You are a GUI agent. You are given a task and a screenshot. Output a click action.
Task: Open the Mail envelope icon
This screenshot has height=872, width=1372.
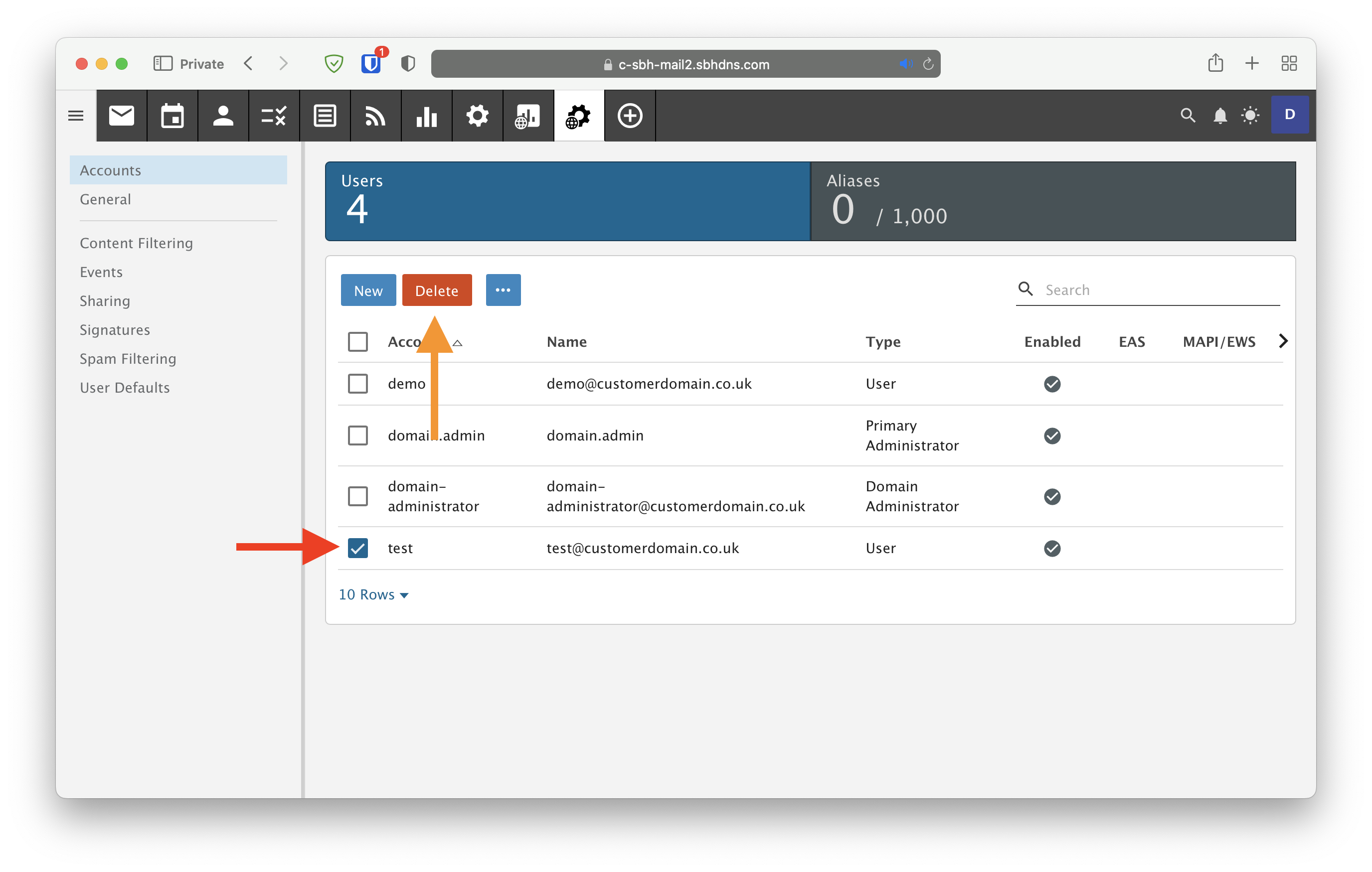[121, 116]
